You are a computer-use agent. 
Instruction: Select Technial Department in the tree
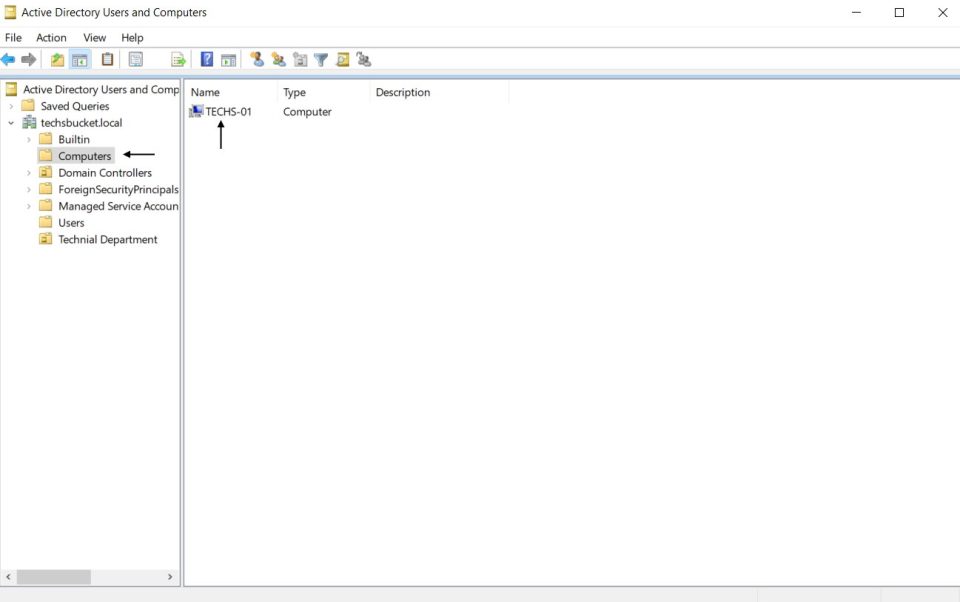pos(108,239)
